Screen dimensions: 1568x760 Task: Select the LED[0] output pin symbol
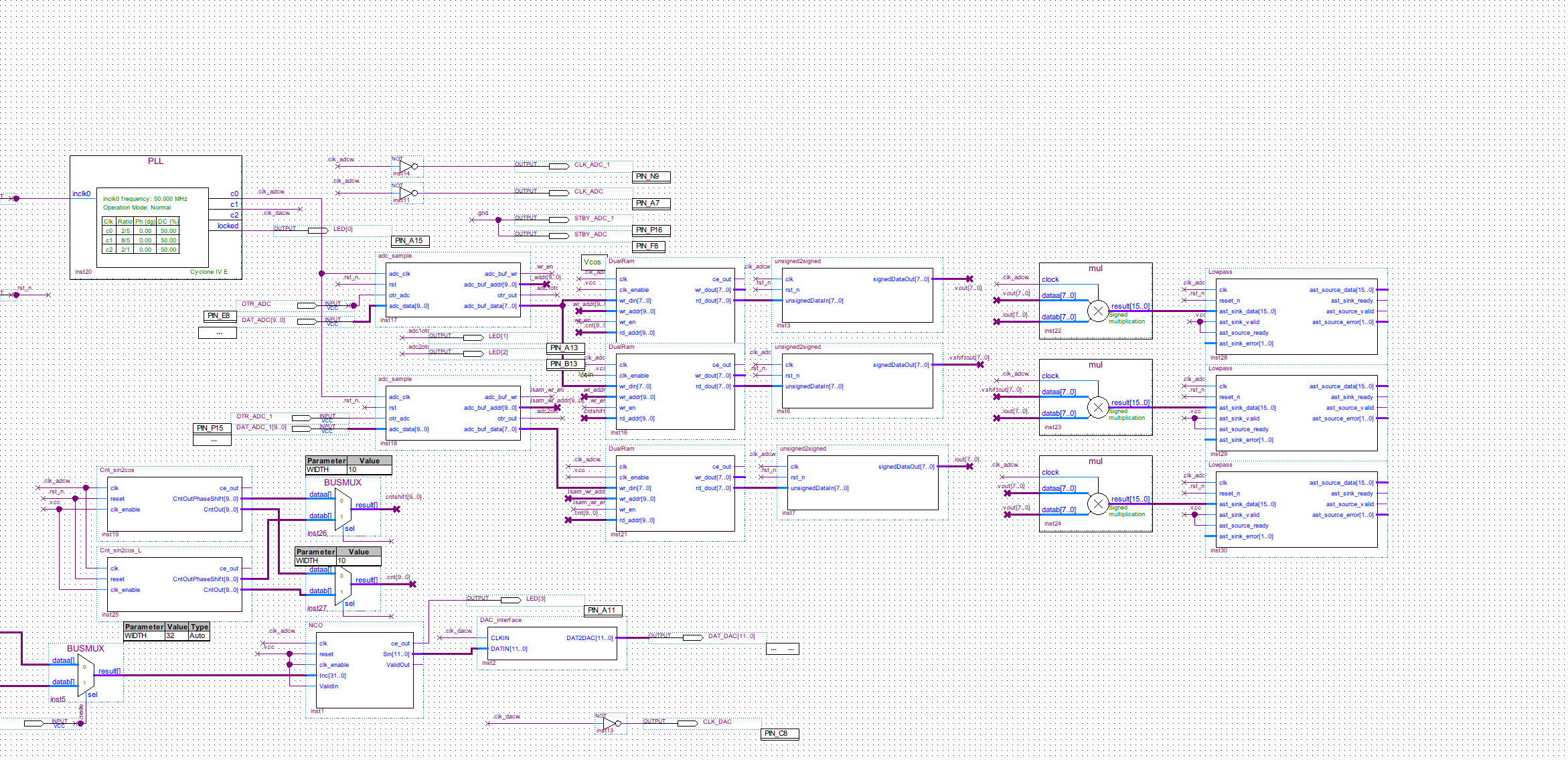click(x=318, y=230)
